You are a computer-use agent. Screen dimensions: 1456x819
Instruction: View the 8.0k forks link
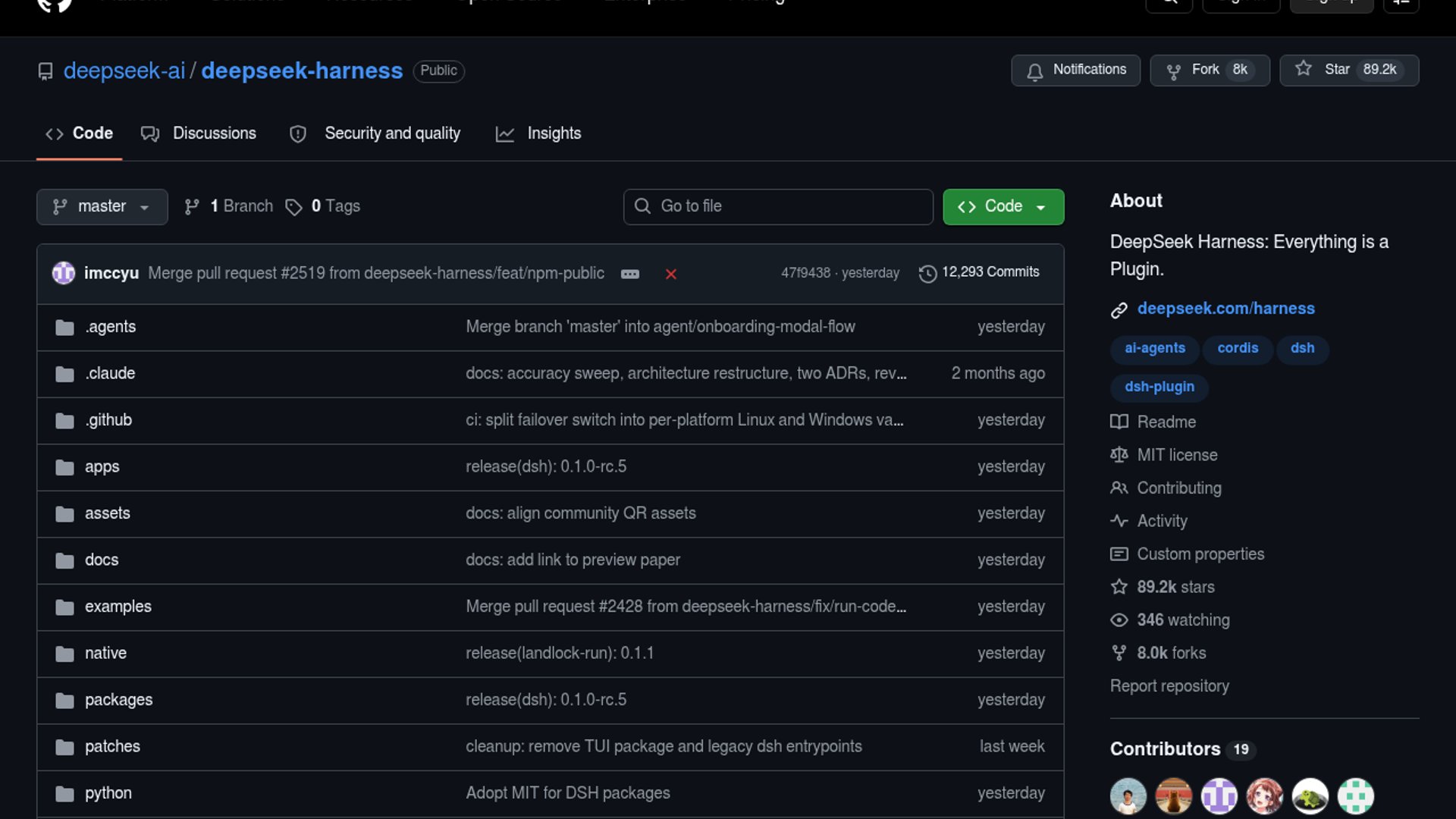(1158, 654)
